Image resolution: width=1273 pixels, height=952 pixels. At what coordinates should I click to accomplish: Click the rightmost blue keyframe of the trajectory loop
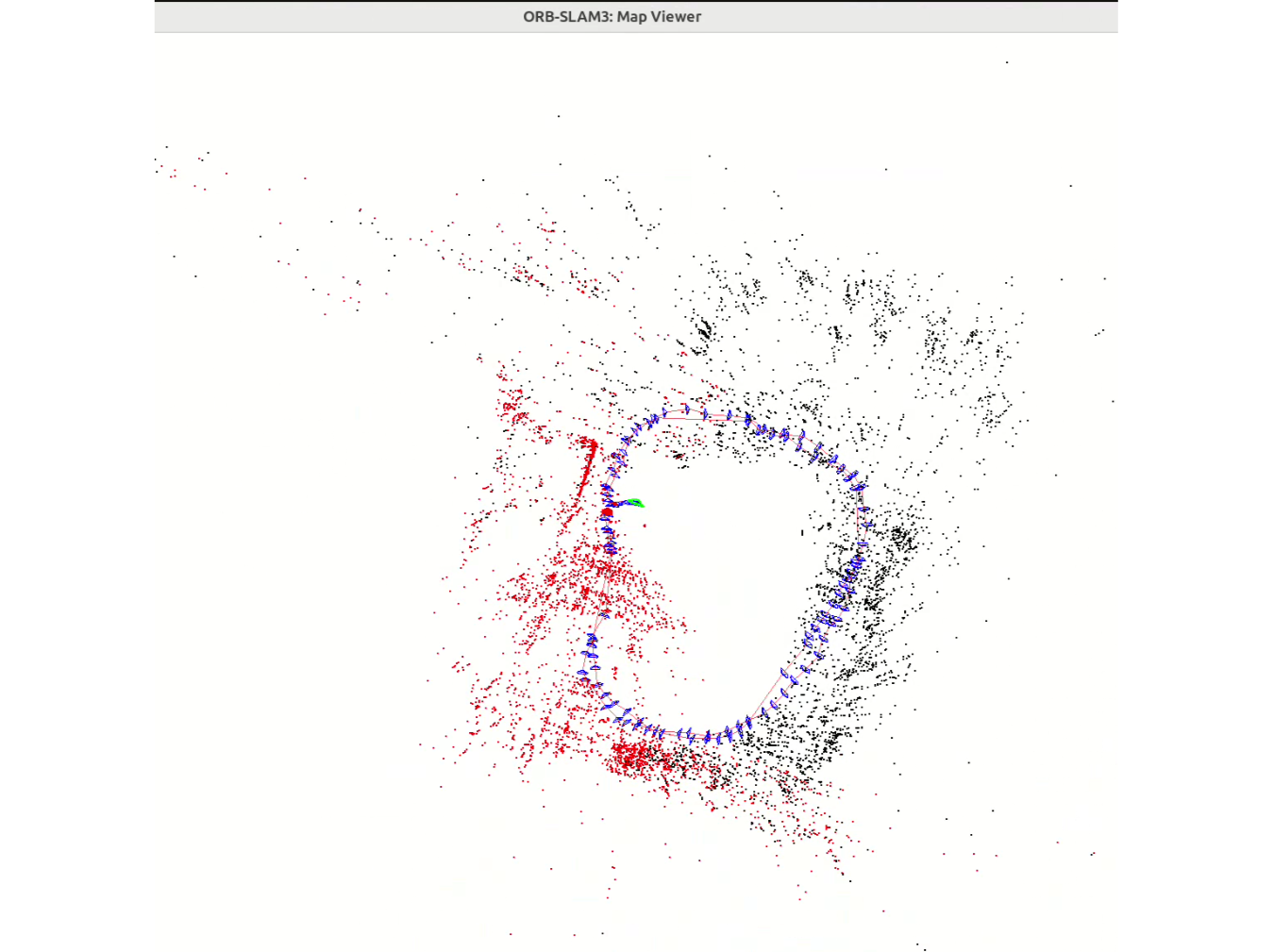tap(866, 524)
